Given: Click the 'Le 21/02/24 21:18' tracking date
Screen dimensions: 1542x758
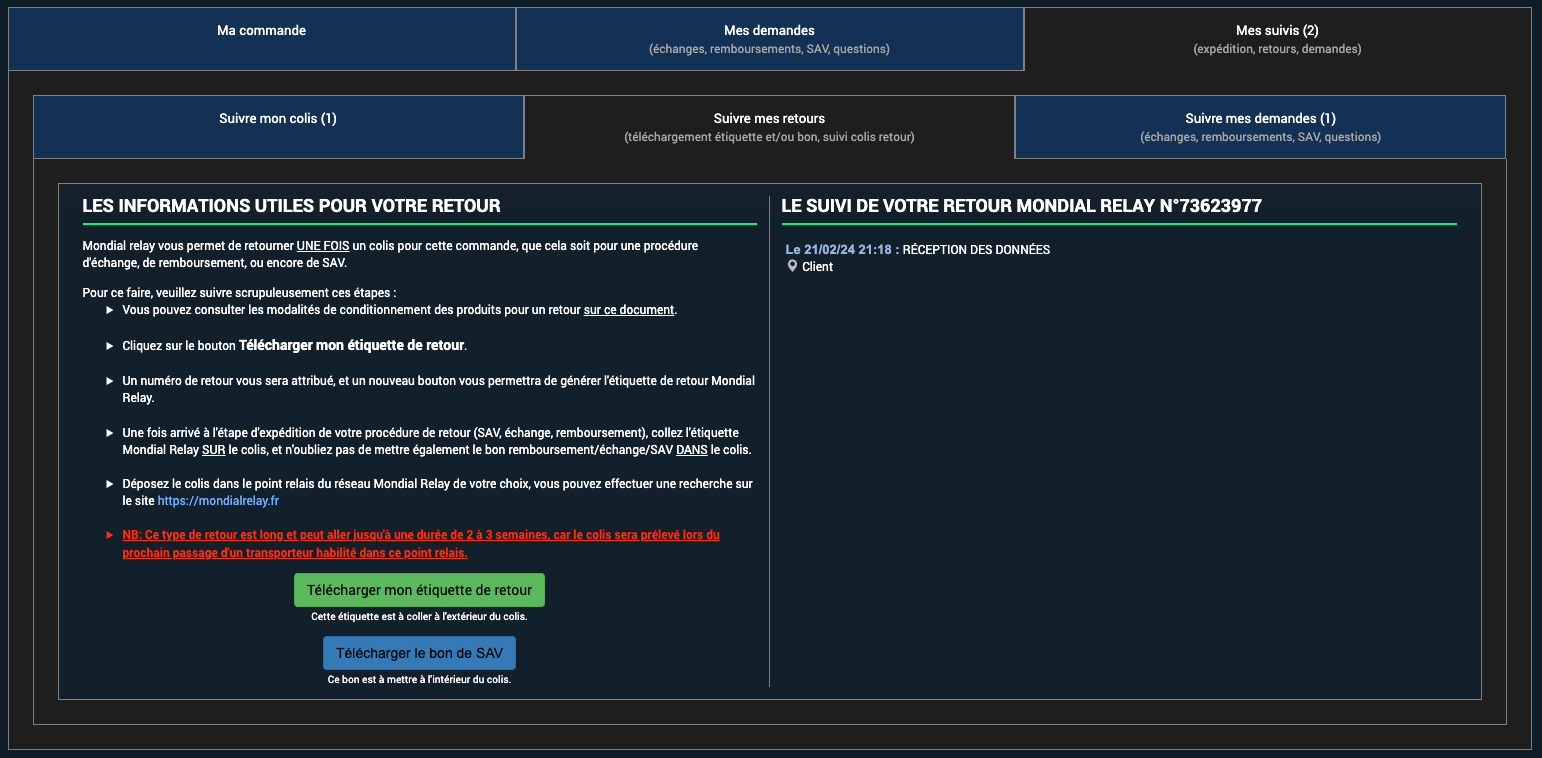Looking at the screenshot, I should coord(842,250).
